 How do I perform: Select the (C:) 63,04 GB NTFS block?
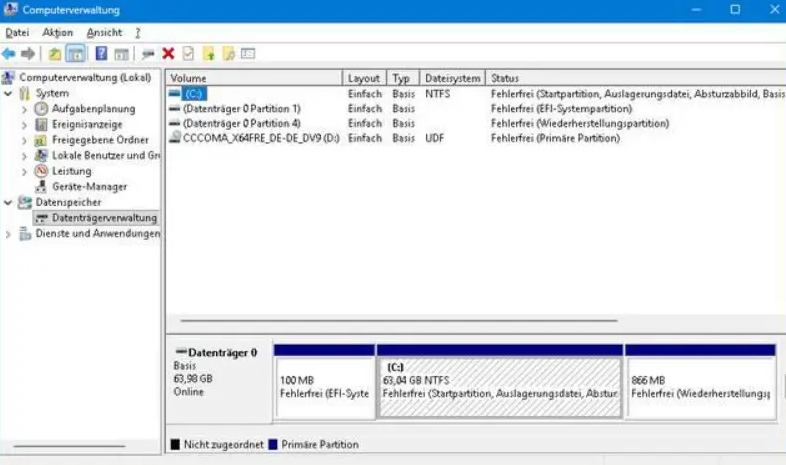tap(500, 382)
